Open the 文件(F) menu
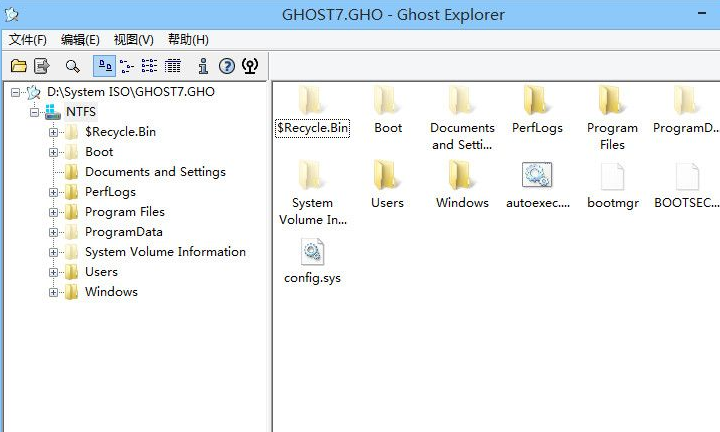Image resolution: width=720 pixels, height=432 pixels. [28, 40]
